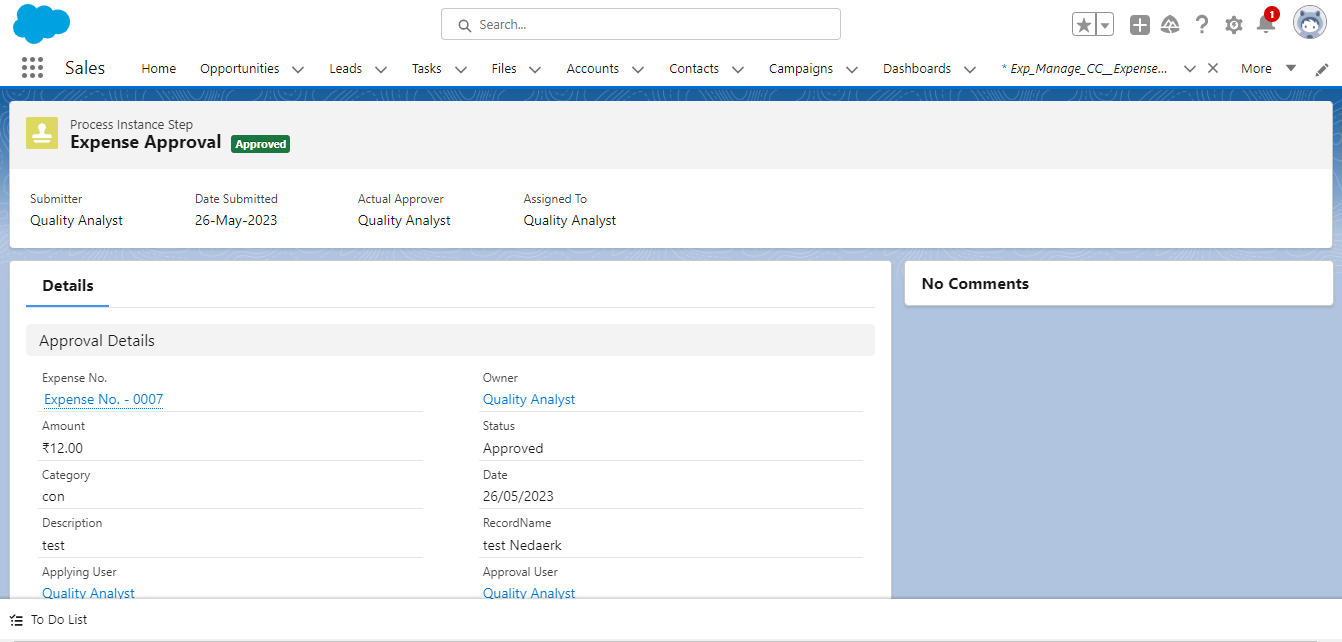This screenshot has height=642, width=1342.
Task: Expand the Favorites list dropdown arrow
Action: [x=1105, y=25]
